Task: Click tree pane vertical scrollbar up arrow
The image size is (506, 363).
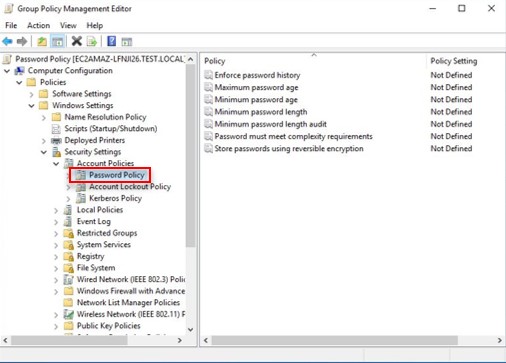Action: tap(190, 59)
